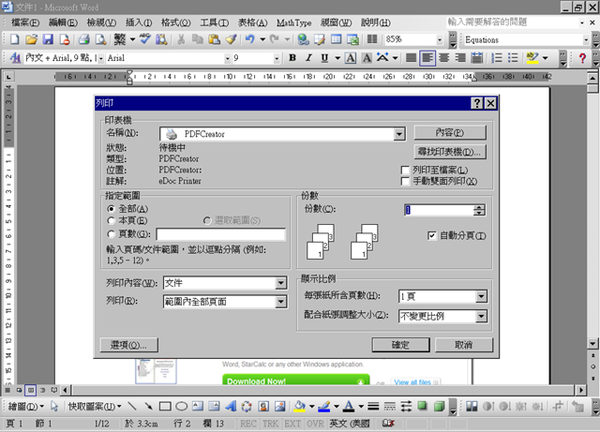Open the style dropdown 內文 + Arial
This screenshot has width=600, height=432.
[101, 58]
